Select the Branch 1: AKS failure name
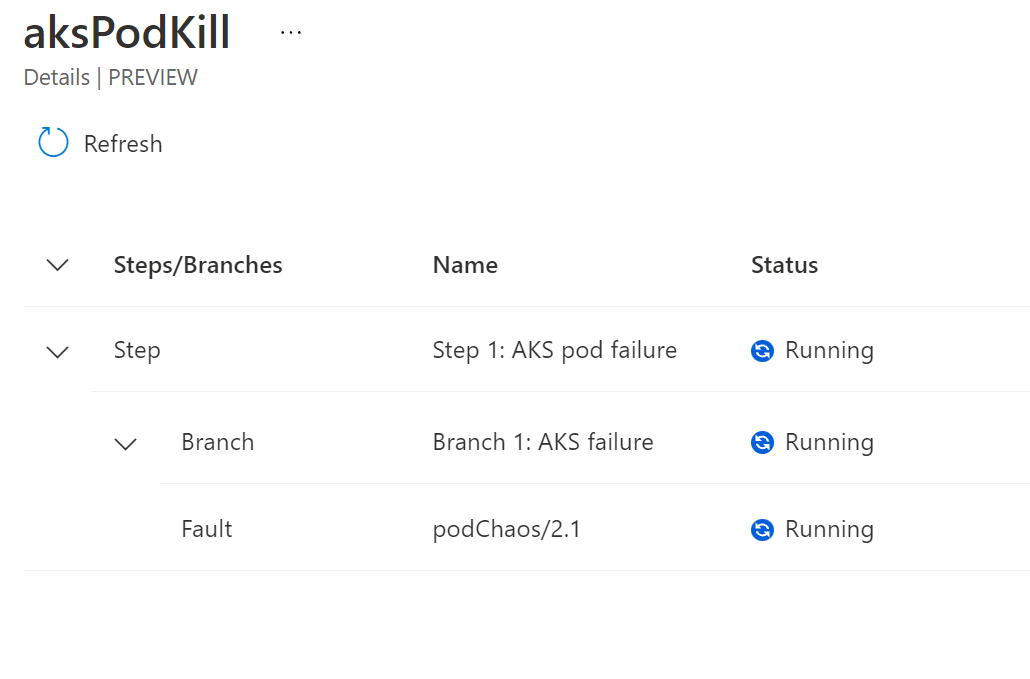The width and height of the screenshot is (1030, 679). tap(543, 443)
